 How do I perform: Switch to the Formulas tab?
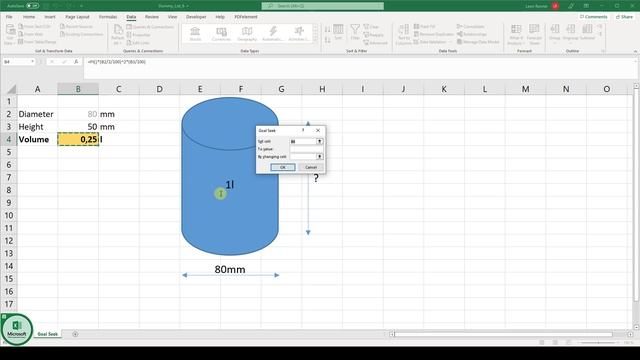108,17
